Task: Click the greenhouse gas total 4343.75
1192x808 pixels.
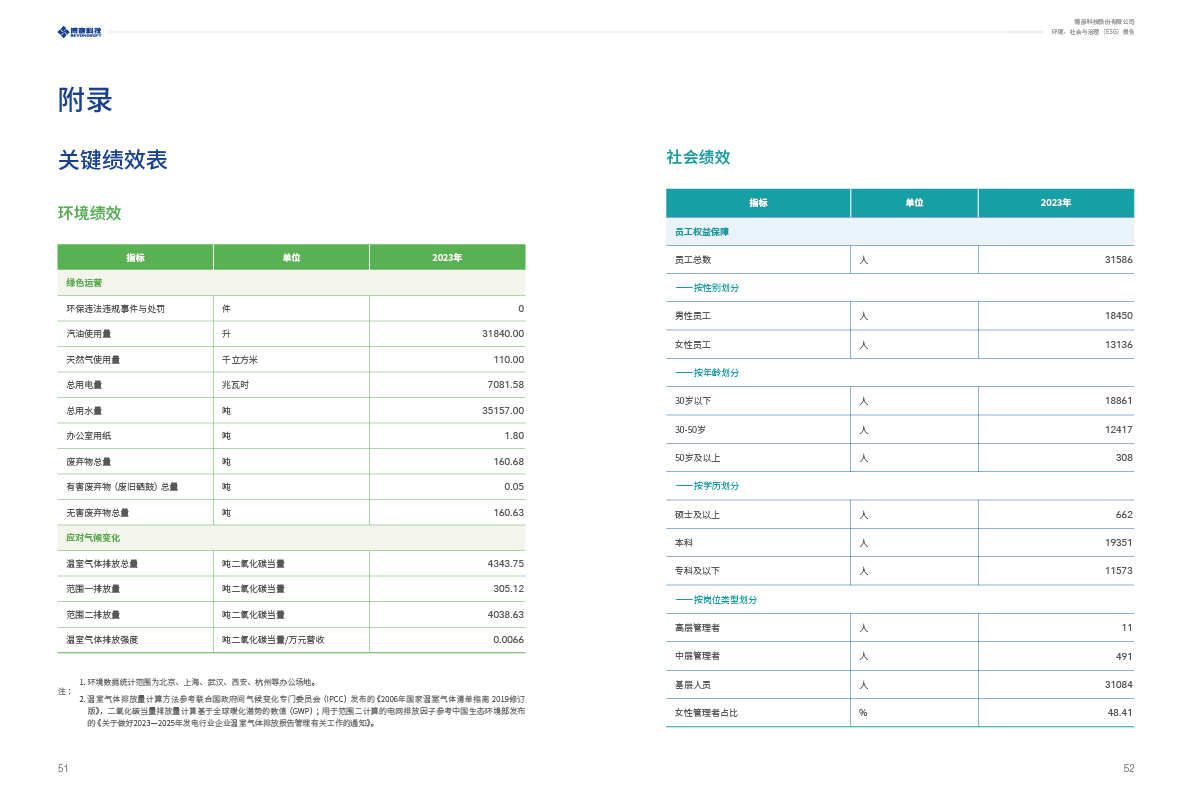Action: pyautogui.click(x=503, y=564)
